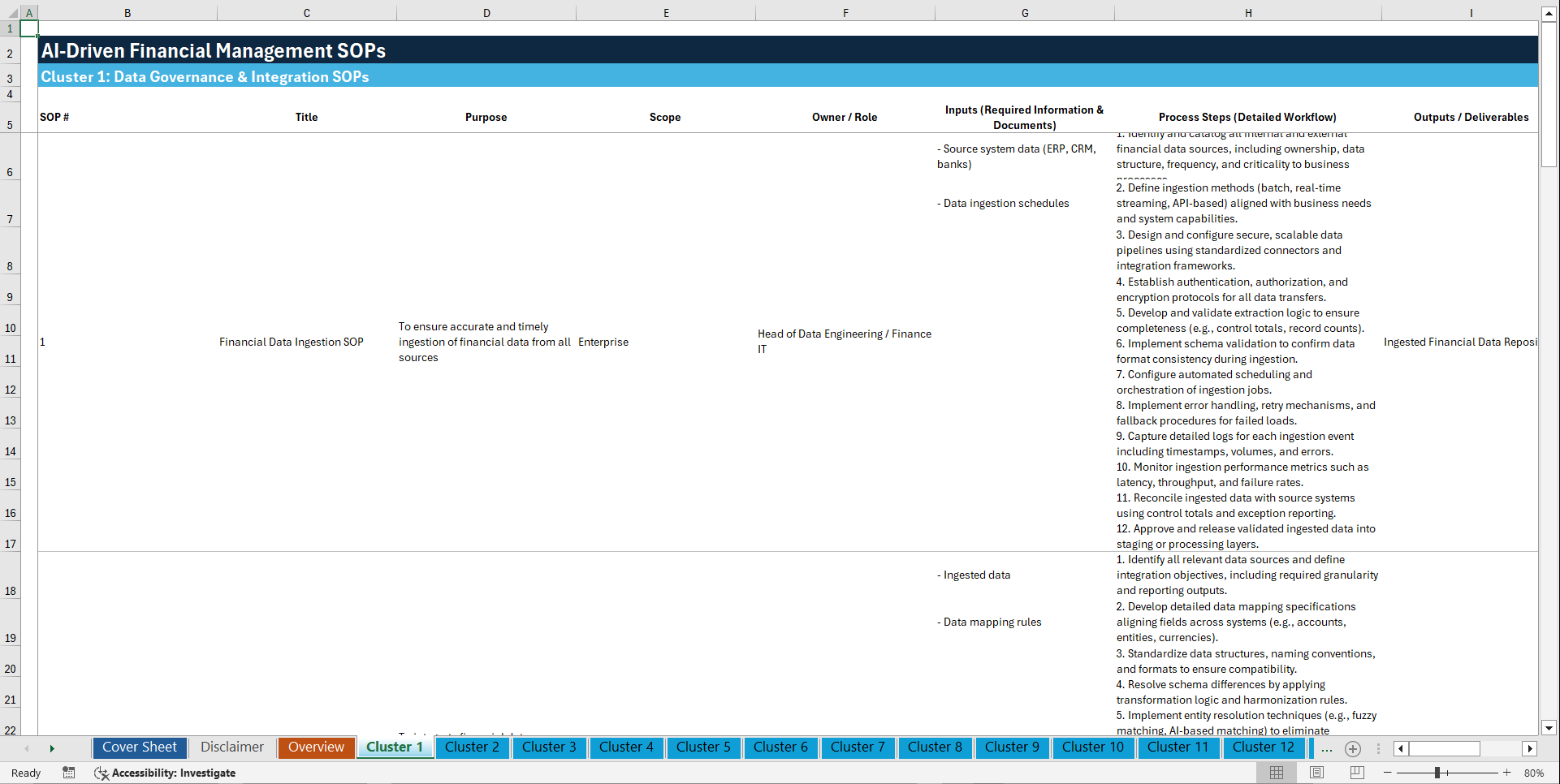Click the macro recording icon in status bar

tap(69, 773)
